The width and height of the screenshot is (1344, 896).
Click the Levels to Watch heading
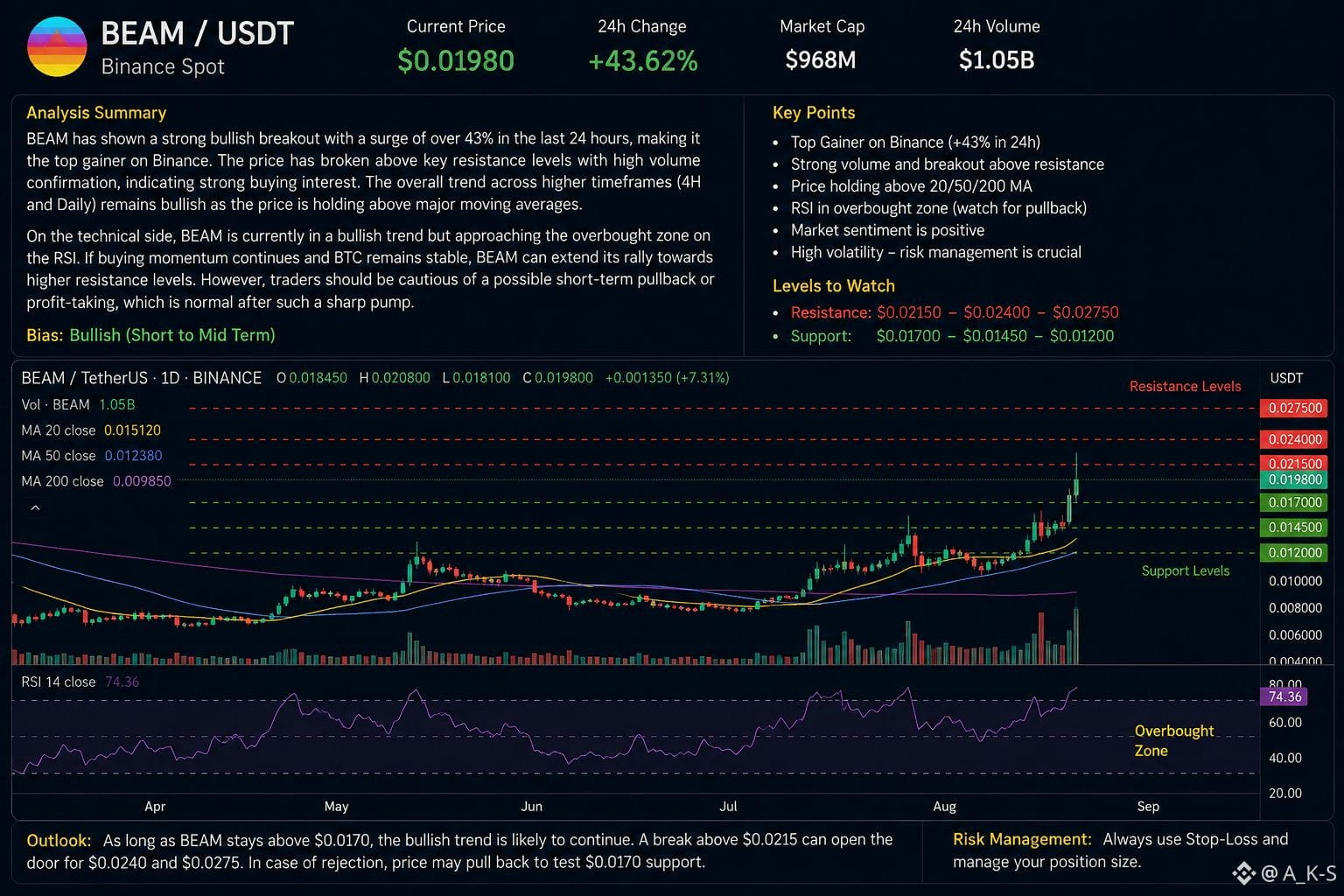click(x=834, y=286)
